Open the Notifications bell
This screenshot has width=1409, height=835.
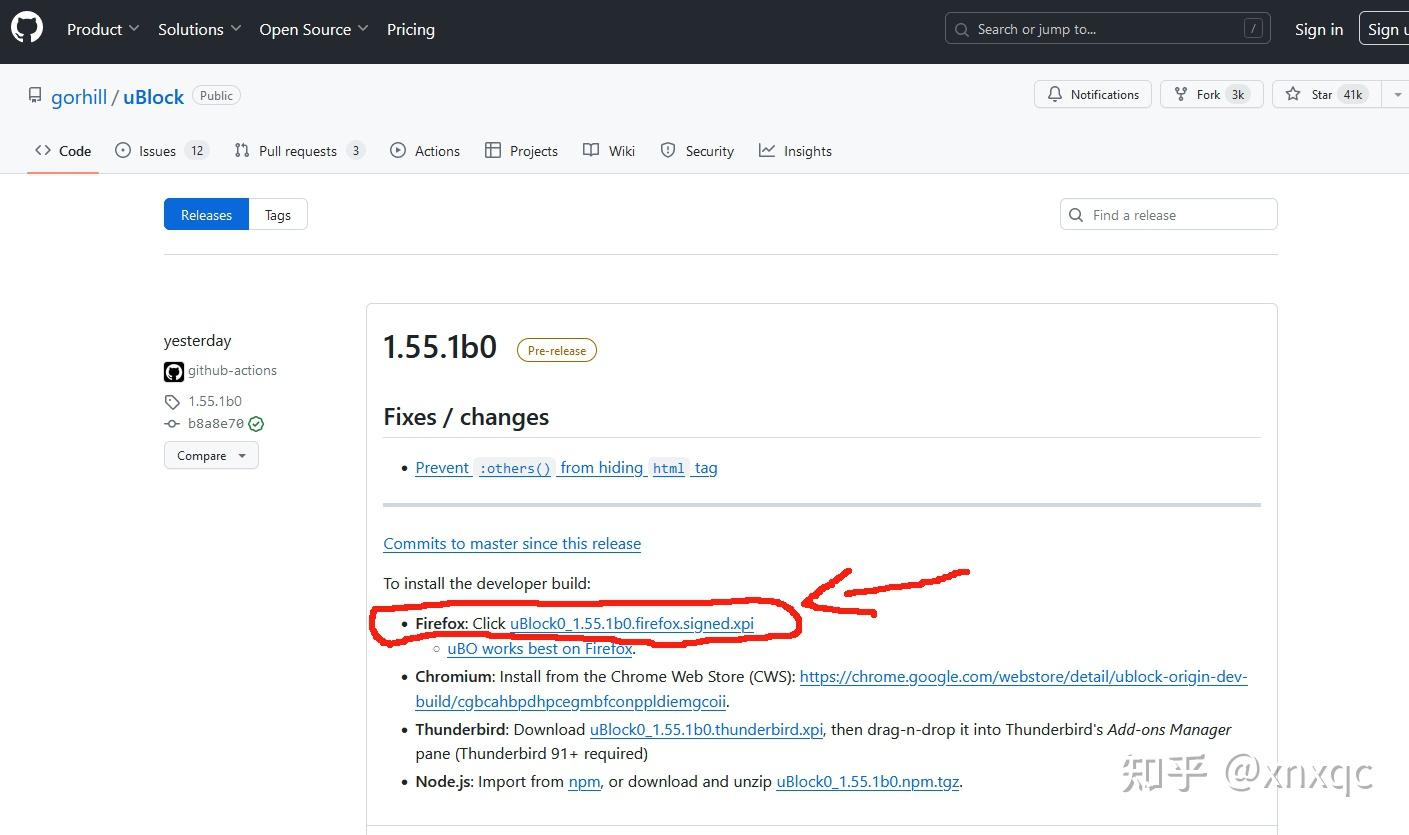pos(1055,94)
